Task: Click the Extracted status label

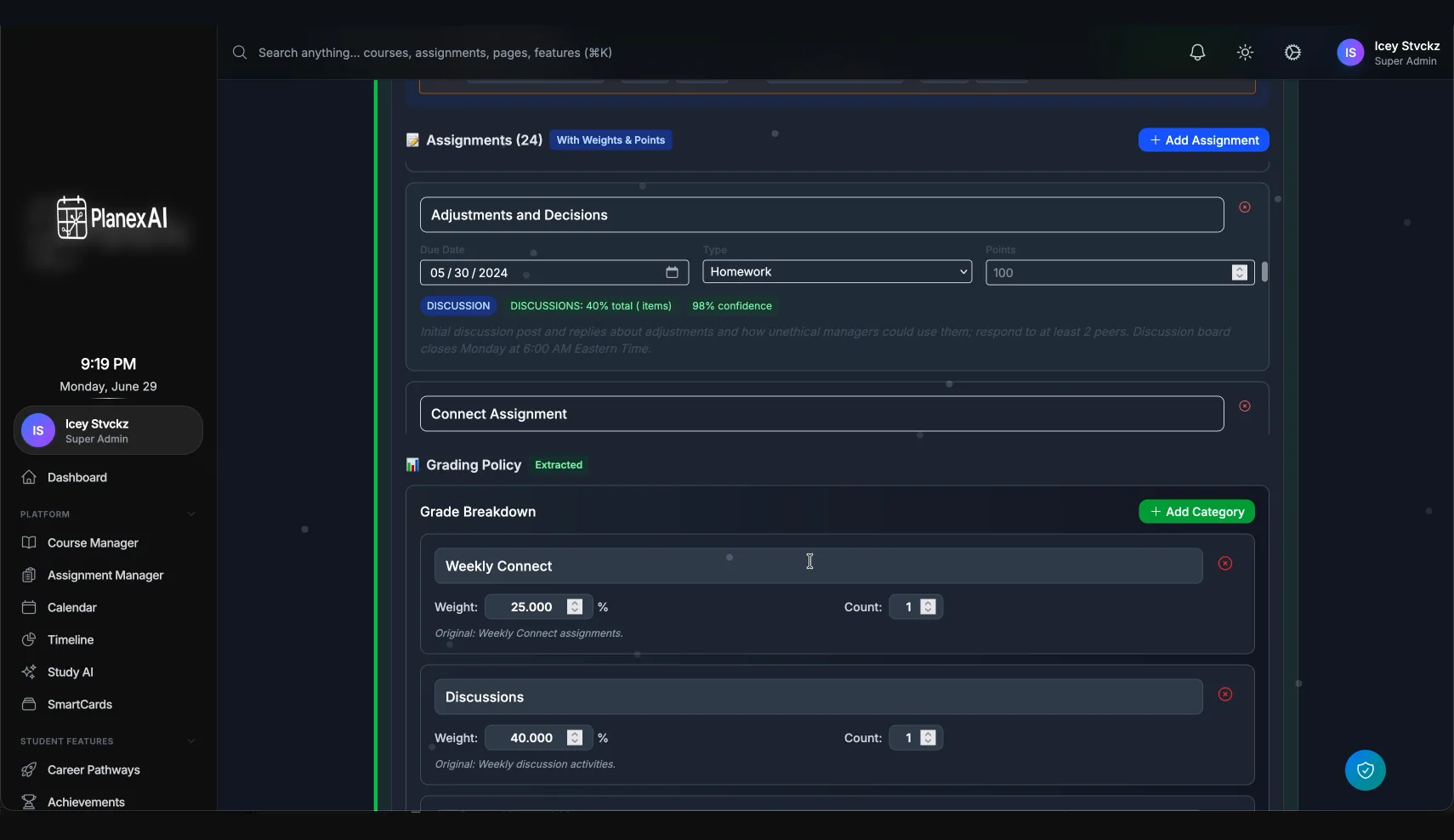Action: [559, 465]
